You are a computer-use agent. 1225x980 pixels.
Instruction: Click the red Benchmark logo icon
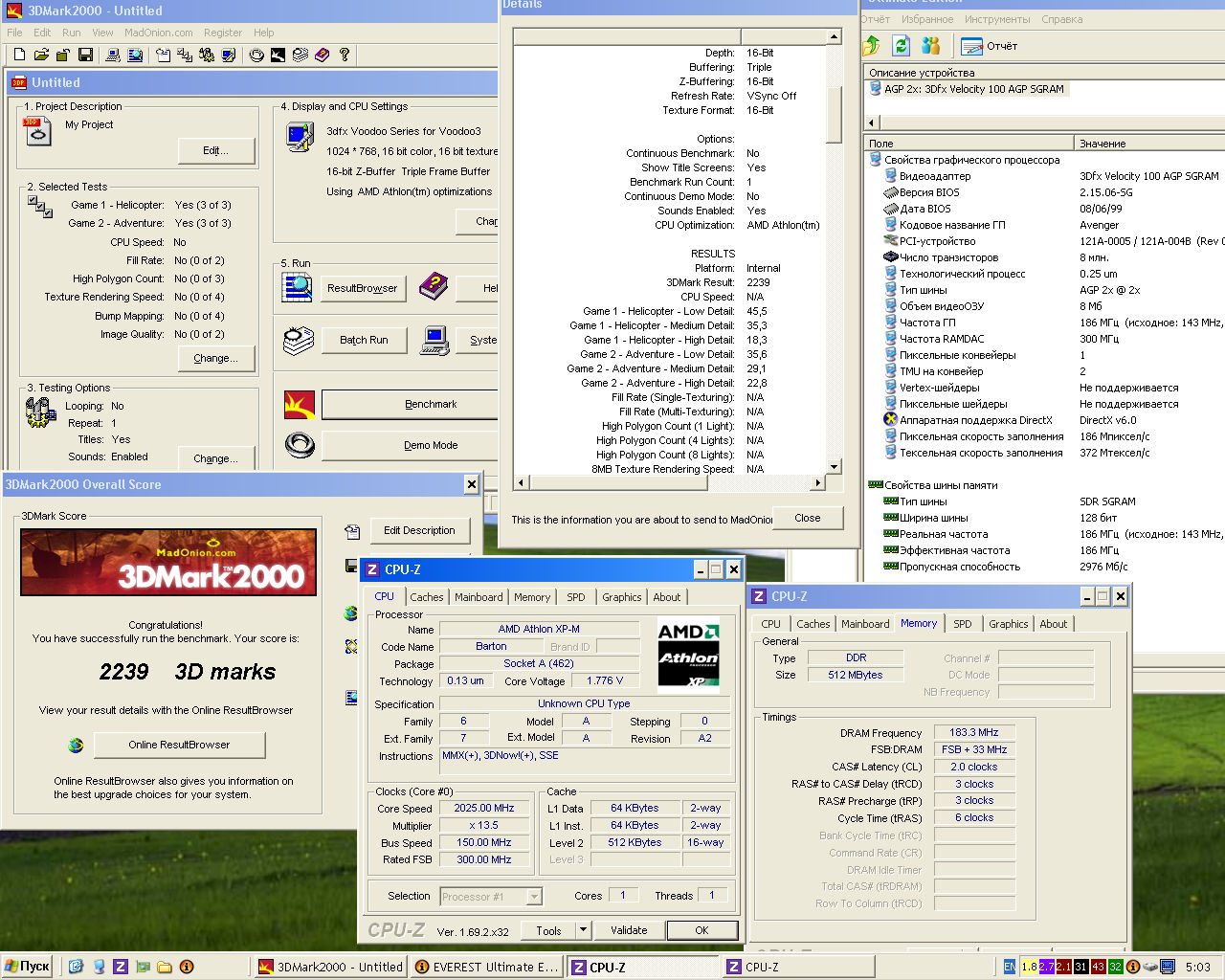(300, 405)
